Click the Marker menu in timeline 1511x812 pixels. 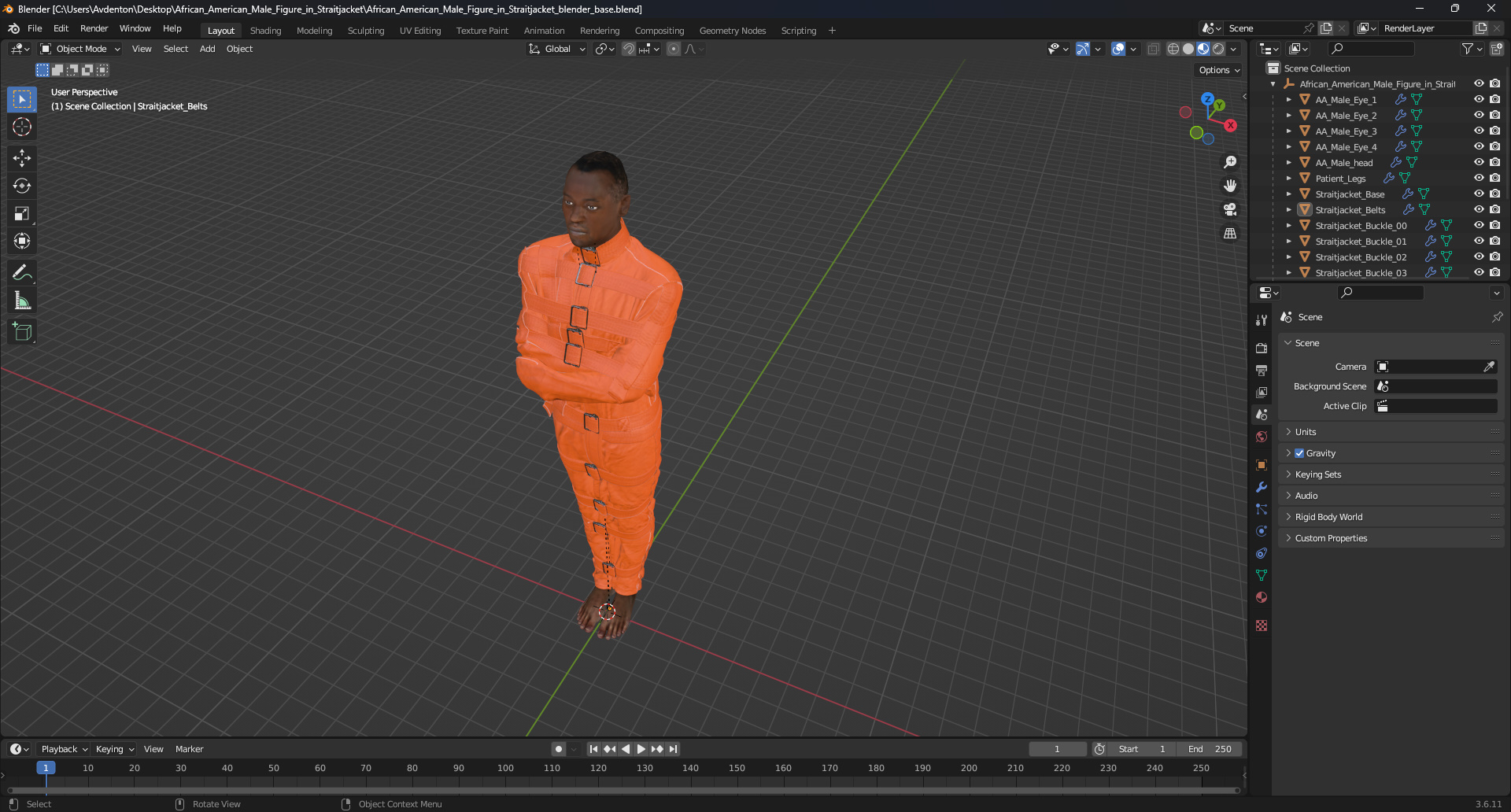tap(189, 749)
